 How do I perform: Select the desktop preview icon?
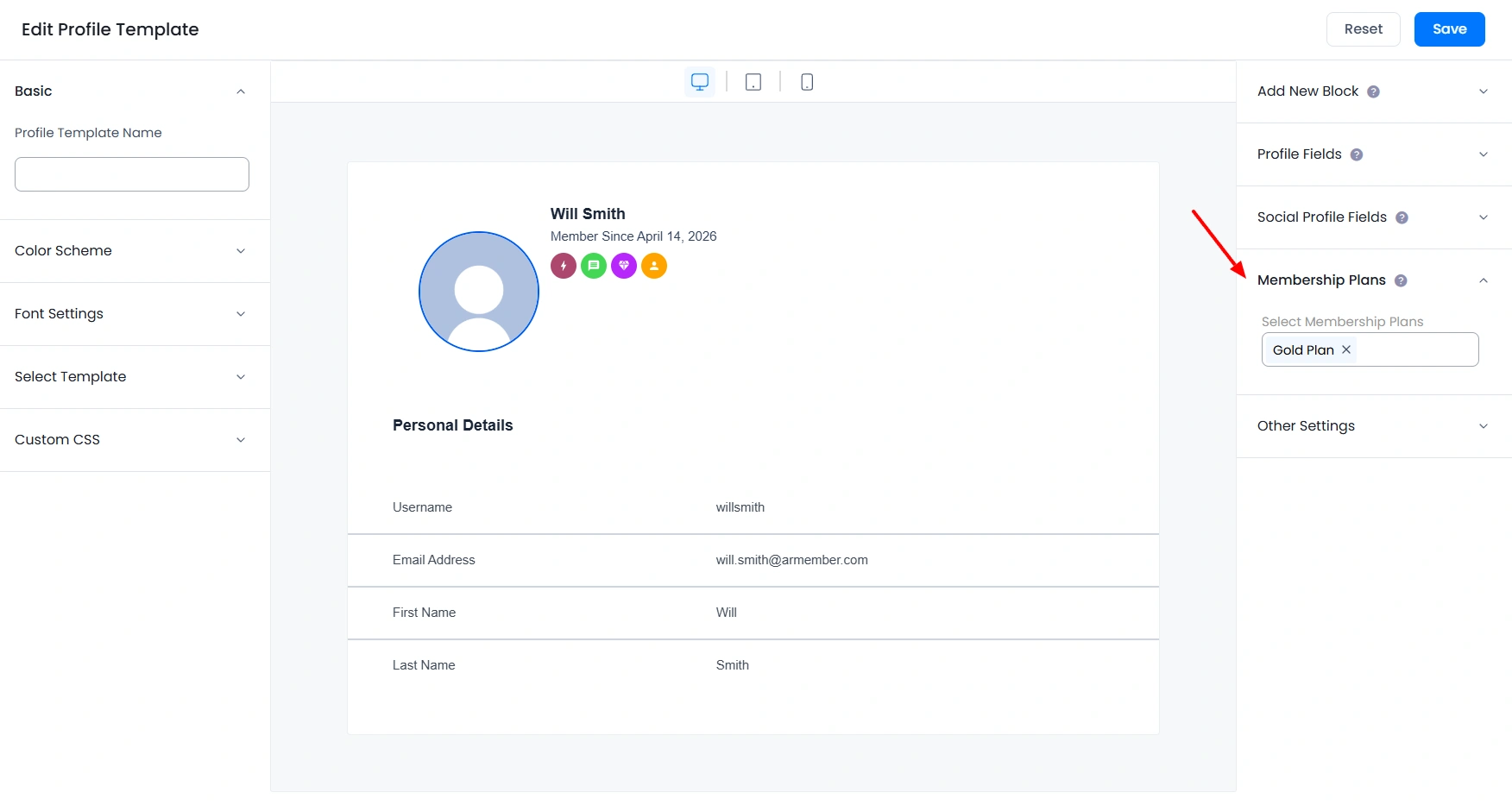[x=699, y=81]
